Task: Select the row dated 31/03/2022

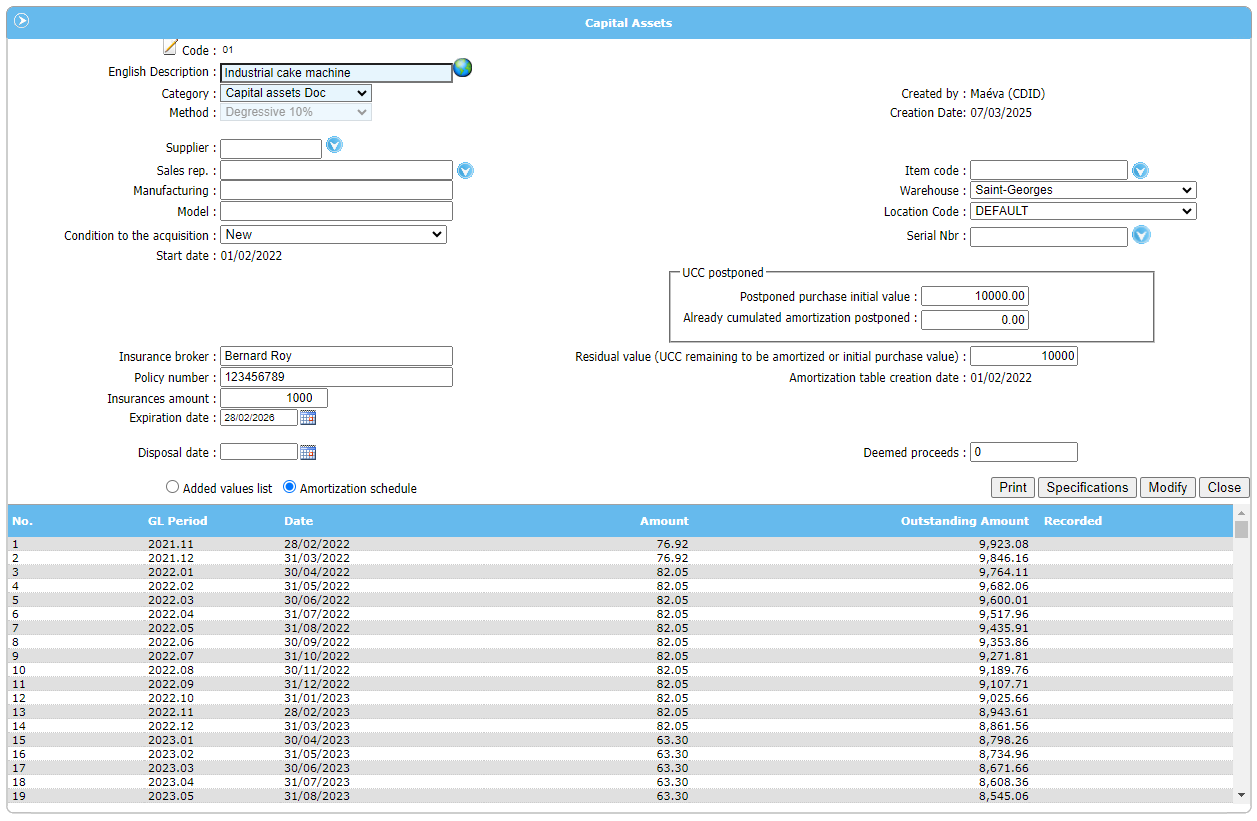Action: click(x=620, y=558)
